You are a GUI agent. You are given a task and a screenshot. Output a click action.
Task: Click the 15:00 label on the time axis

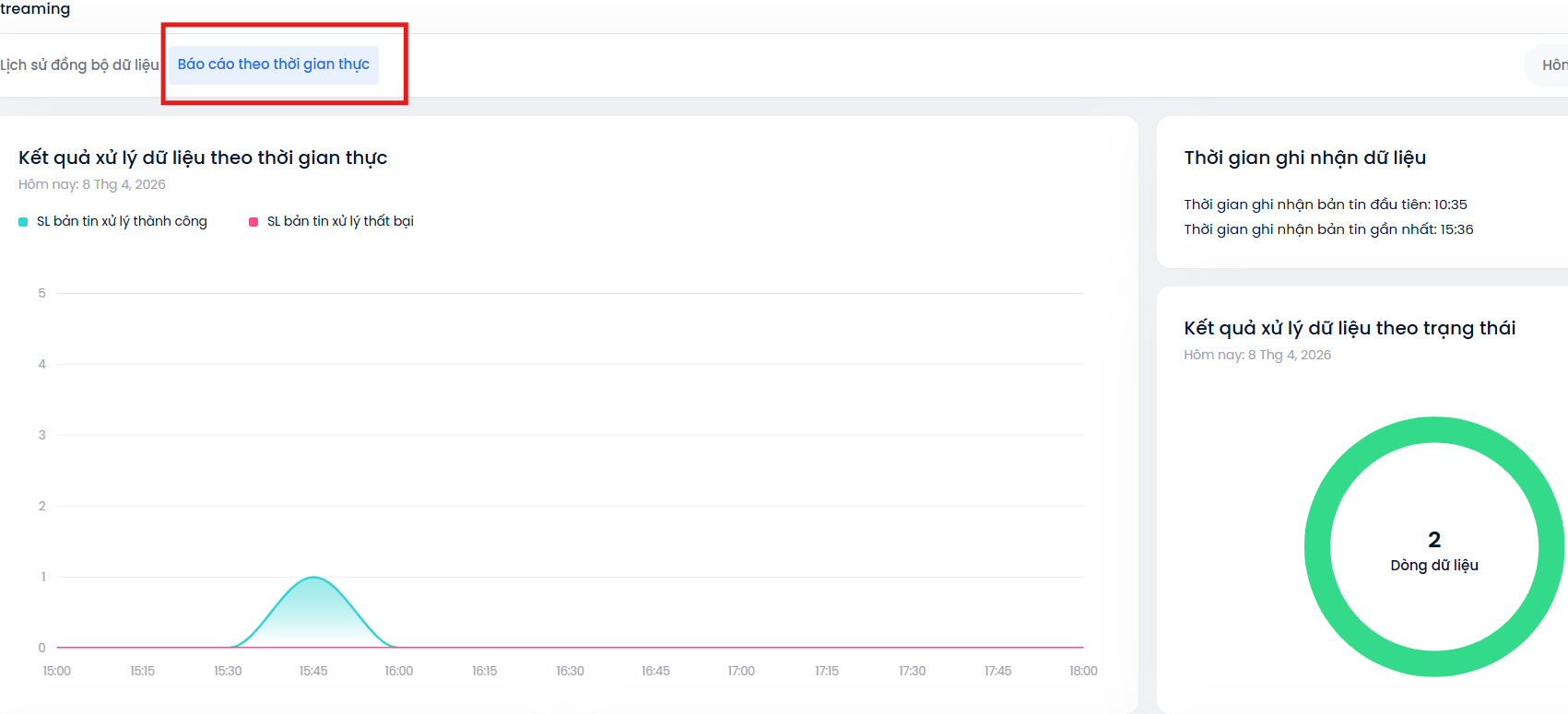(x=57, y=671)
